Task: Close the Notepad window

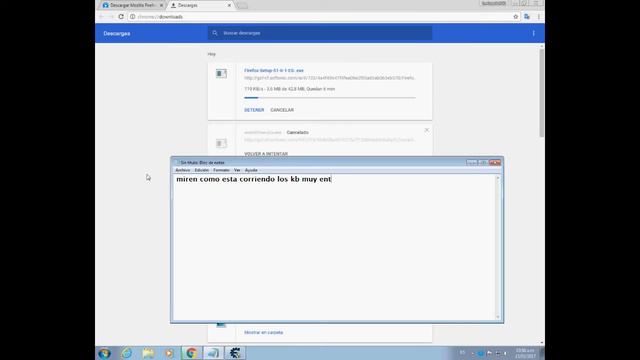Action: (495, 162)
